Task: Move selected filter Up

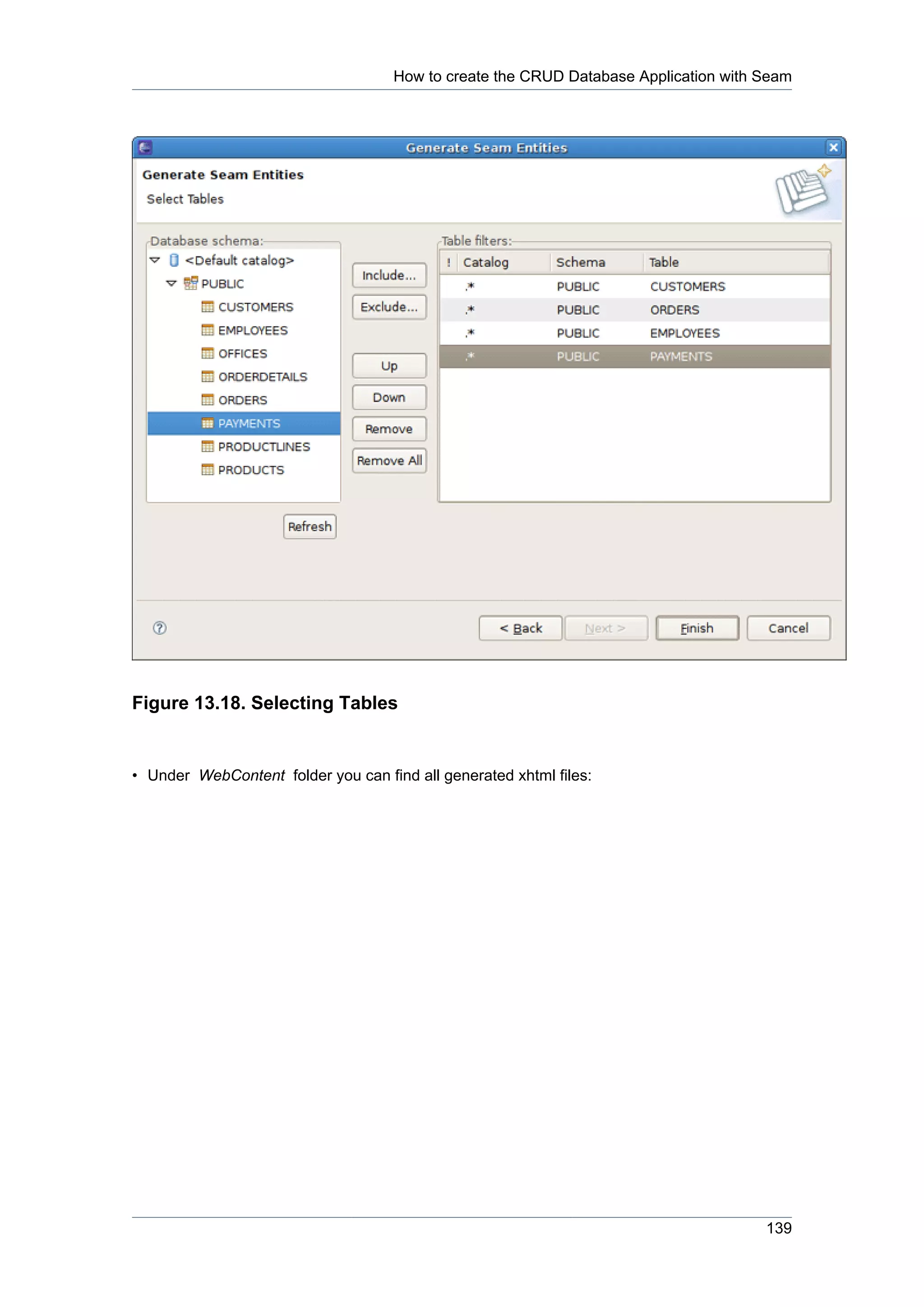Action: click(389, 366)
